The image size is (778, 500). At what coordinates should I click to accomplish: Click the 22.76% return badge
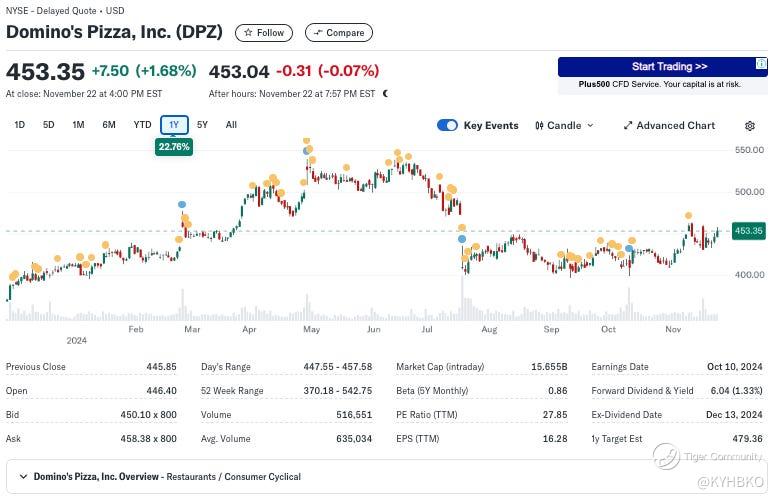(x=174, y=147)
